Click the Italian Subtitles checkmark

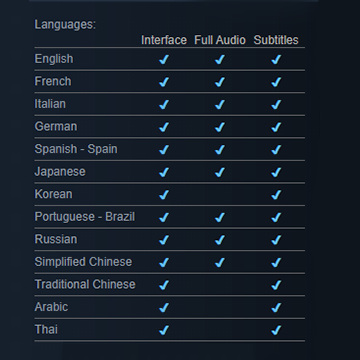click(x=276, y=105)
